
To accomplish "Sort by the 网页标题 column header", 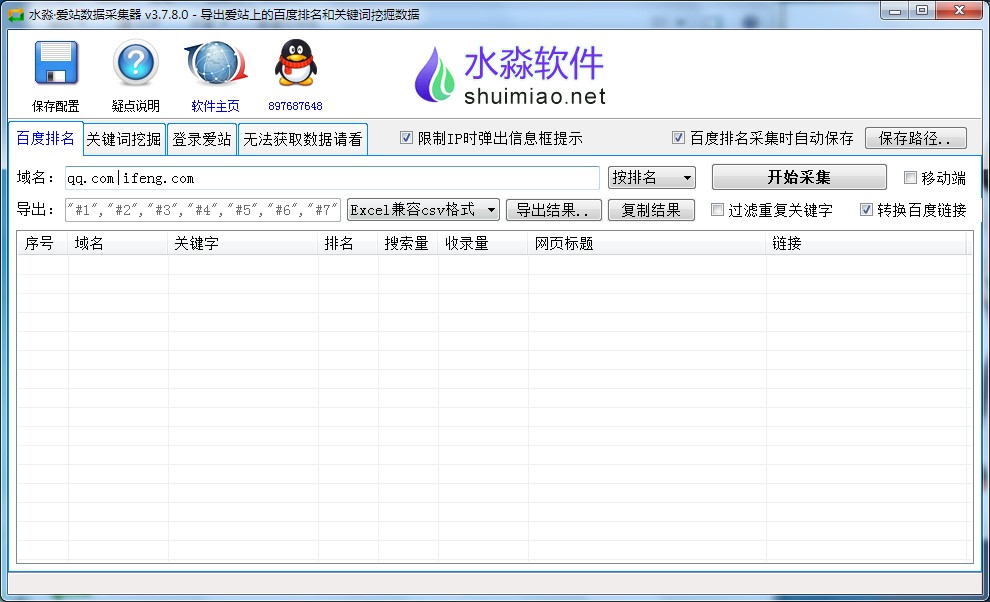I will pos(647,243).
